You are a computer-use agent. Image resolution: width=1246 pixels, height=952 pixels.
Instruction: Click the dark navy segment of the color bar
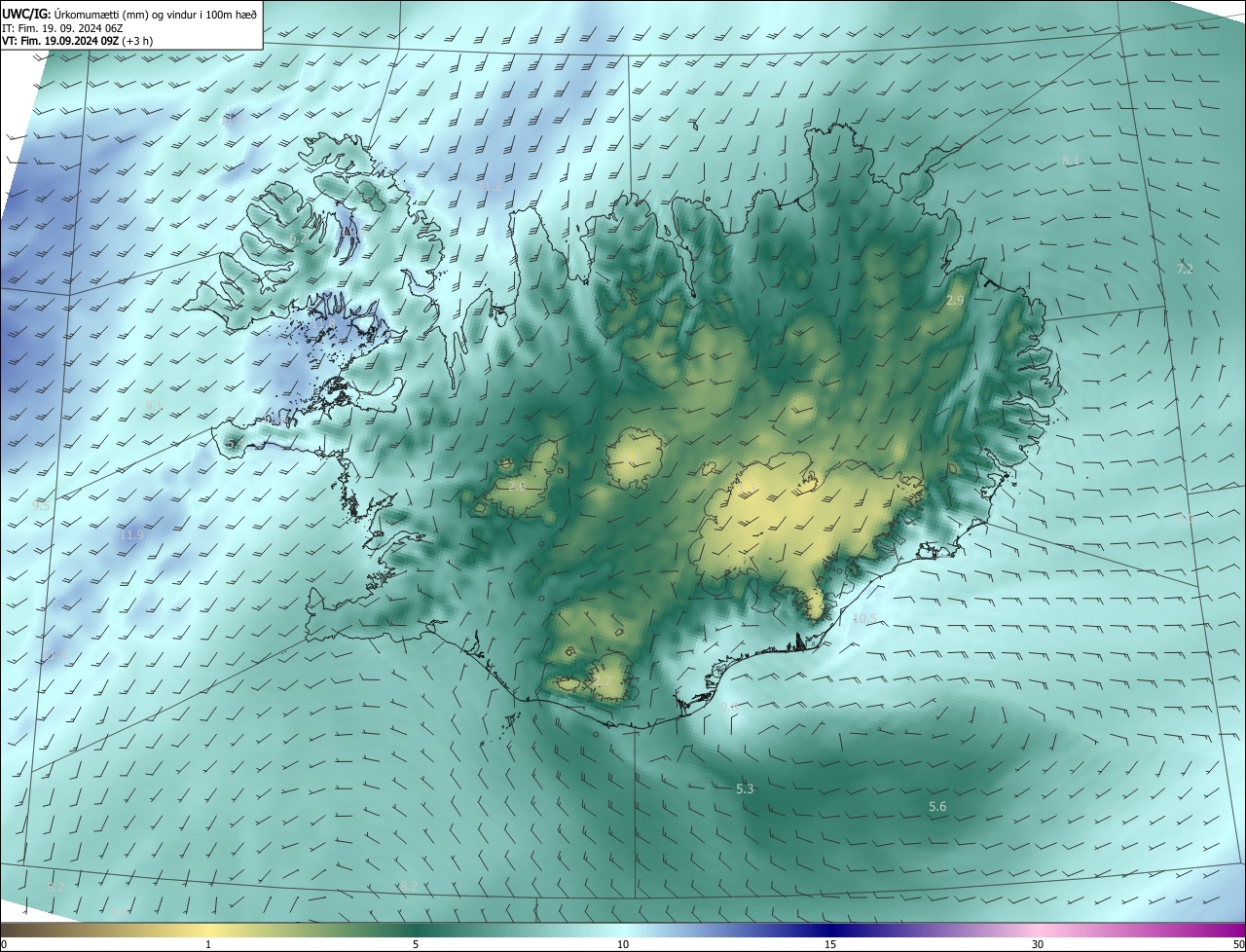830,931
